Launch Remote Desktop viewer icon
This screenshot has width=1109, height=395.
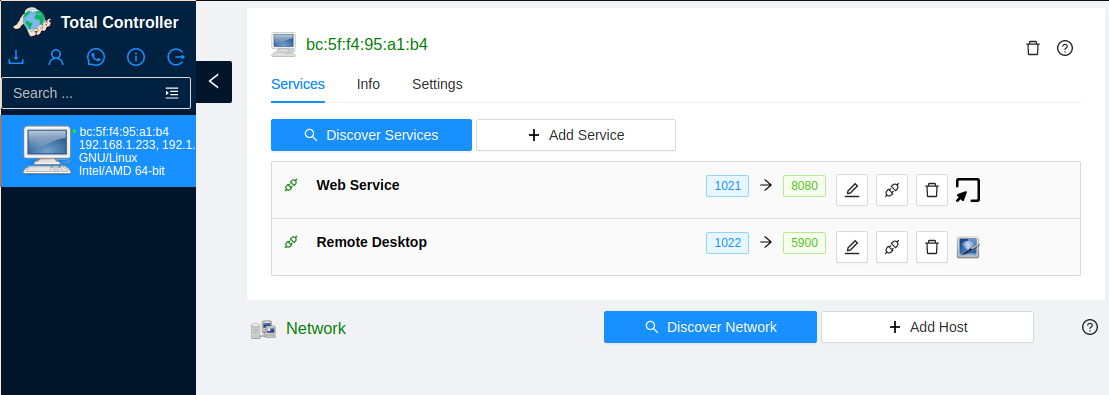tap(968, 247)
